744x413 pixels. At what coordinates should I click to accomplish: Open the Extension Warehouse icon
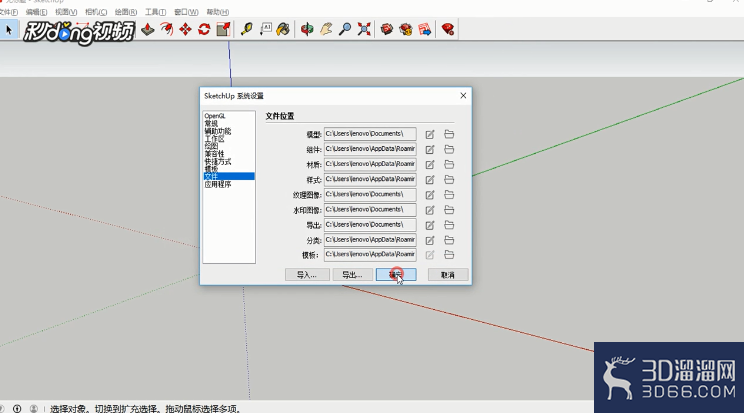pos(406,29)
